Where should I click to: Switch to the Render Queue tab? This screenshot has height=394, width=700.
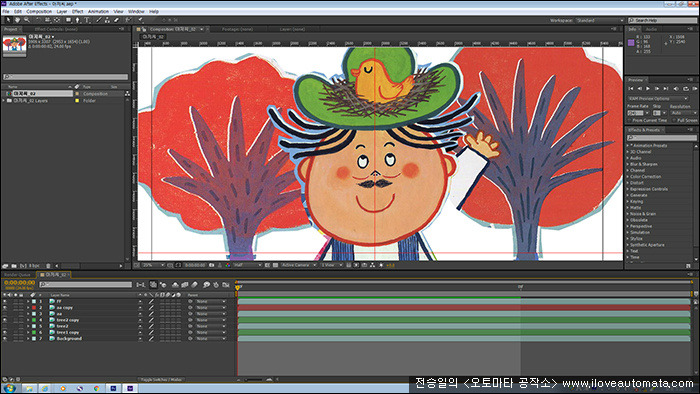coord(17,275)
